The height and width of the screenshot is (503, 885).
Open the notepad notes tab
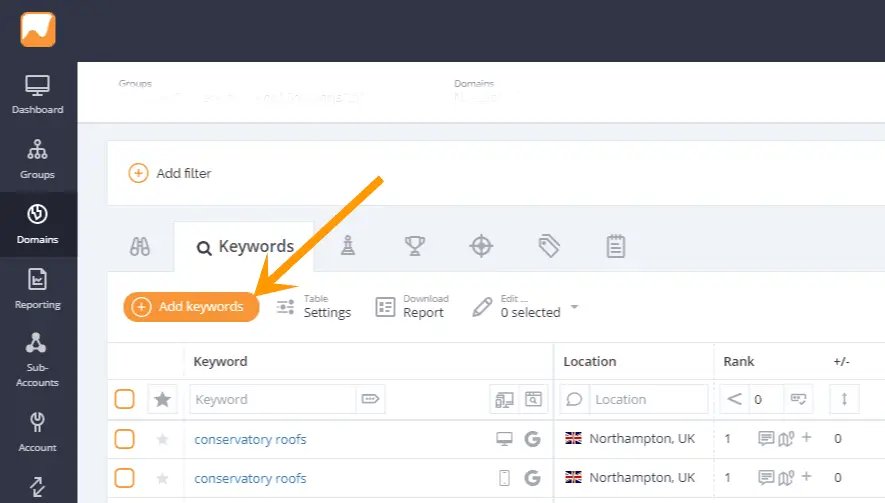[615, 246]
